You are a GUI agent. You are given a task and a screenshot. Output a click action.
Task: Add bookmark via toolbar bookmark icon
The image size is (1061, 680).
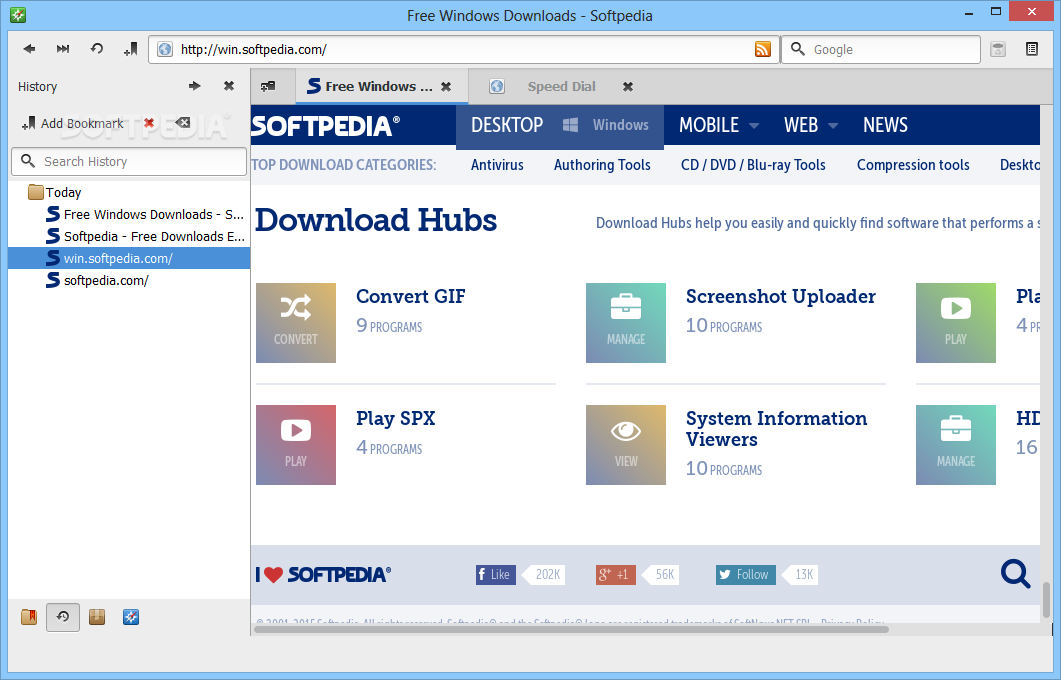(x=131, y=49)
